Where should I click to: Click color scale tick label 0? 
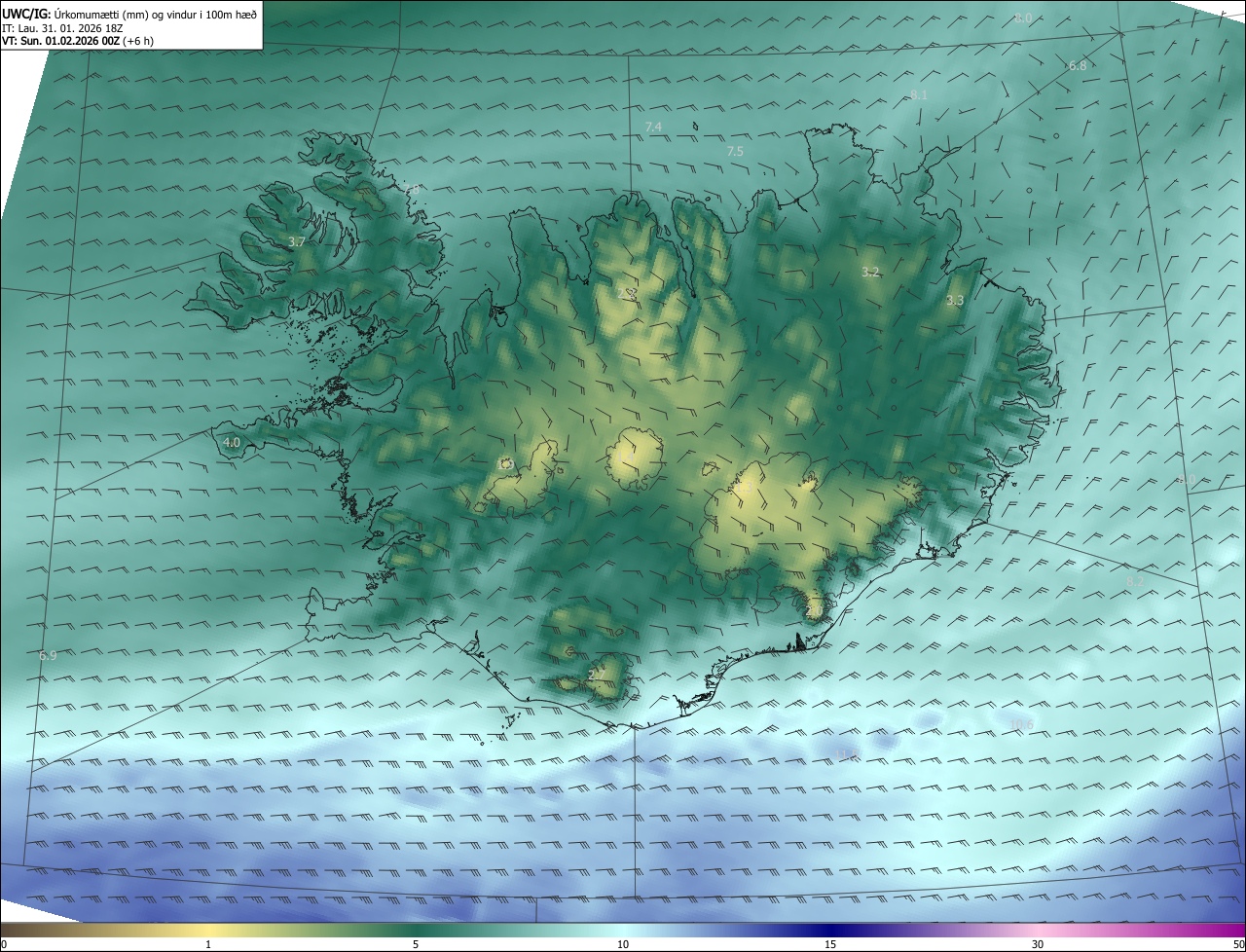(3, 944)
